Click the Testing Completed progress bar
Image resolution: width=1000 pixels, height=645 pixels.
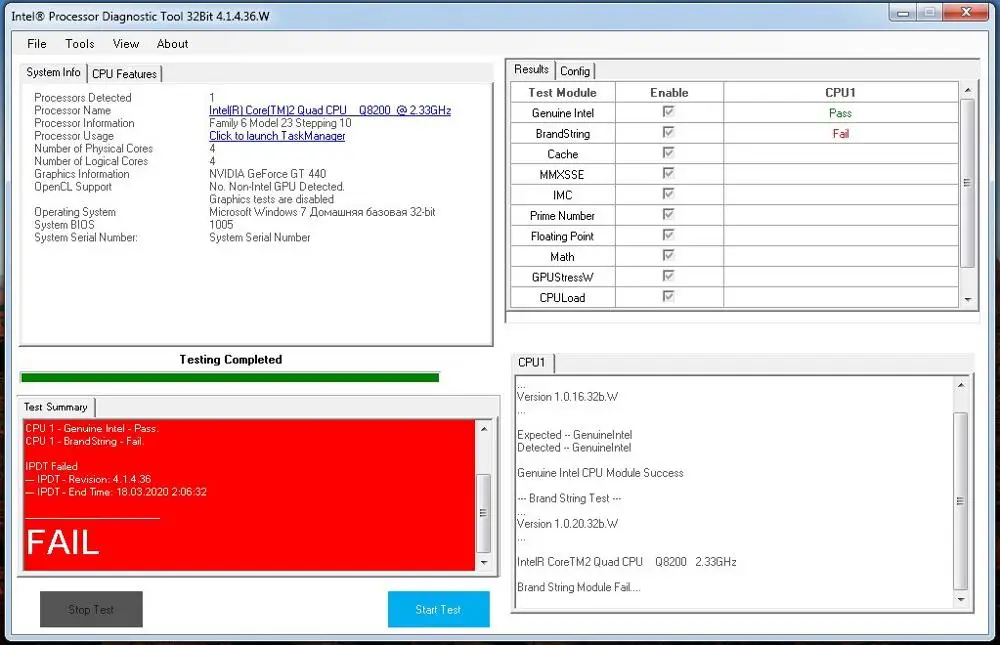pos(230,378)
